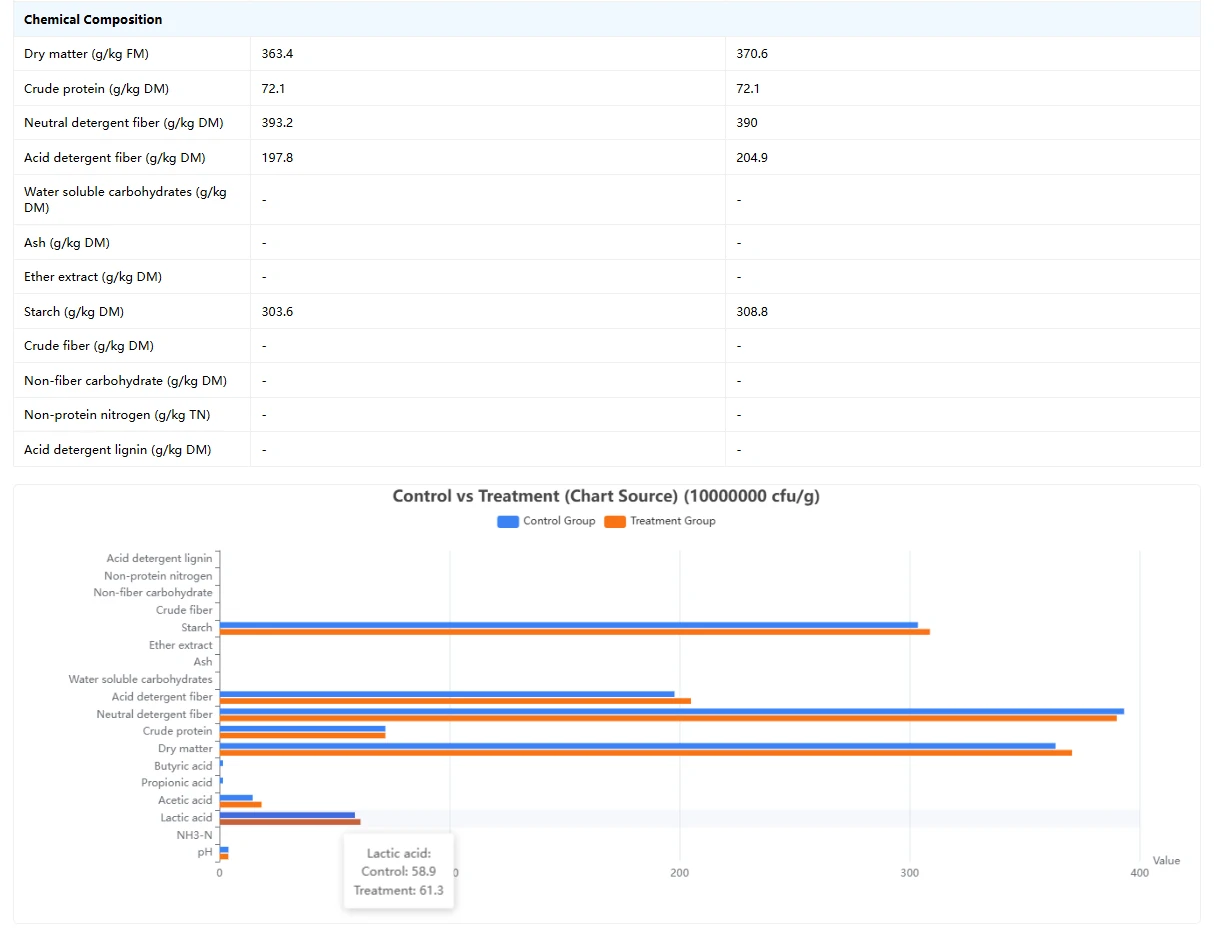Select the Dry matter (g/kg FM) row label
The image size is (1214, 928).
pyautogui.click(x=86, y=54)
